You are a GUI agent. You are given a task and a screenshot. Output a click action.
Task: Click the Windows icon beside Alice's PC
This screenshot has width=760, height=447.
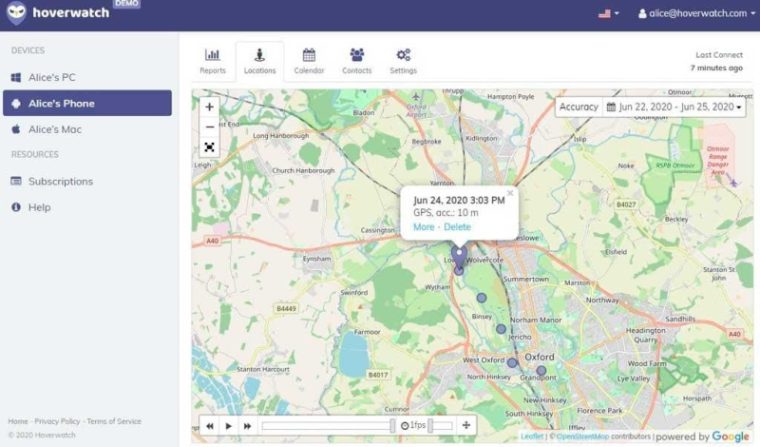pyautogui.click(x=16, y=77)
